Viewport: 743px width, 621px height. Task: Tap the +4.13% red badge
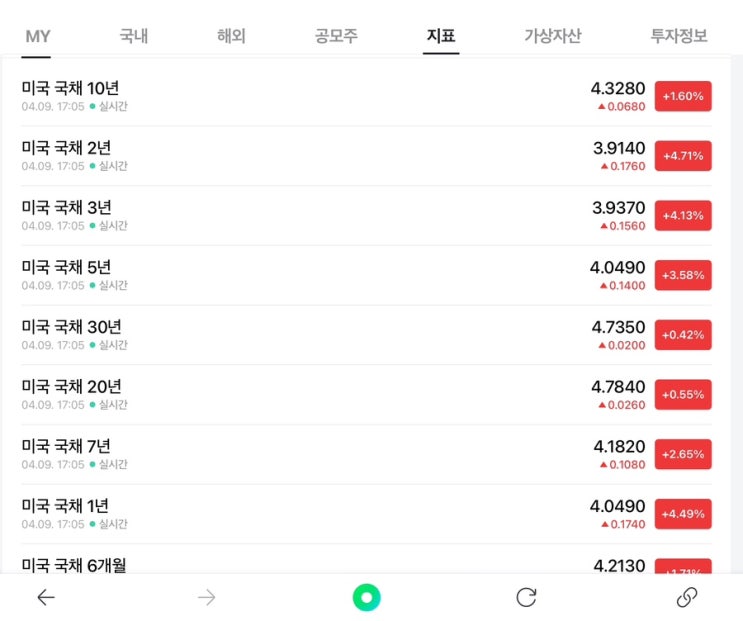point(683,216)
